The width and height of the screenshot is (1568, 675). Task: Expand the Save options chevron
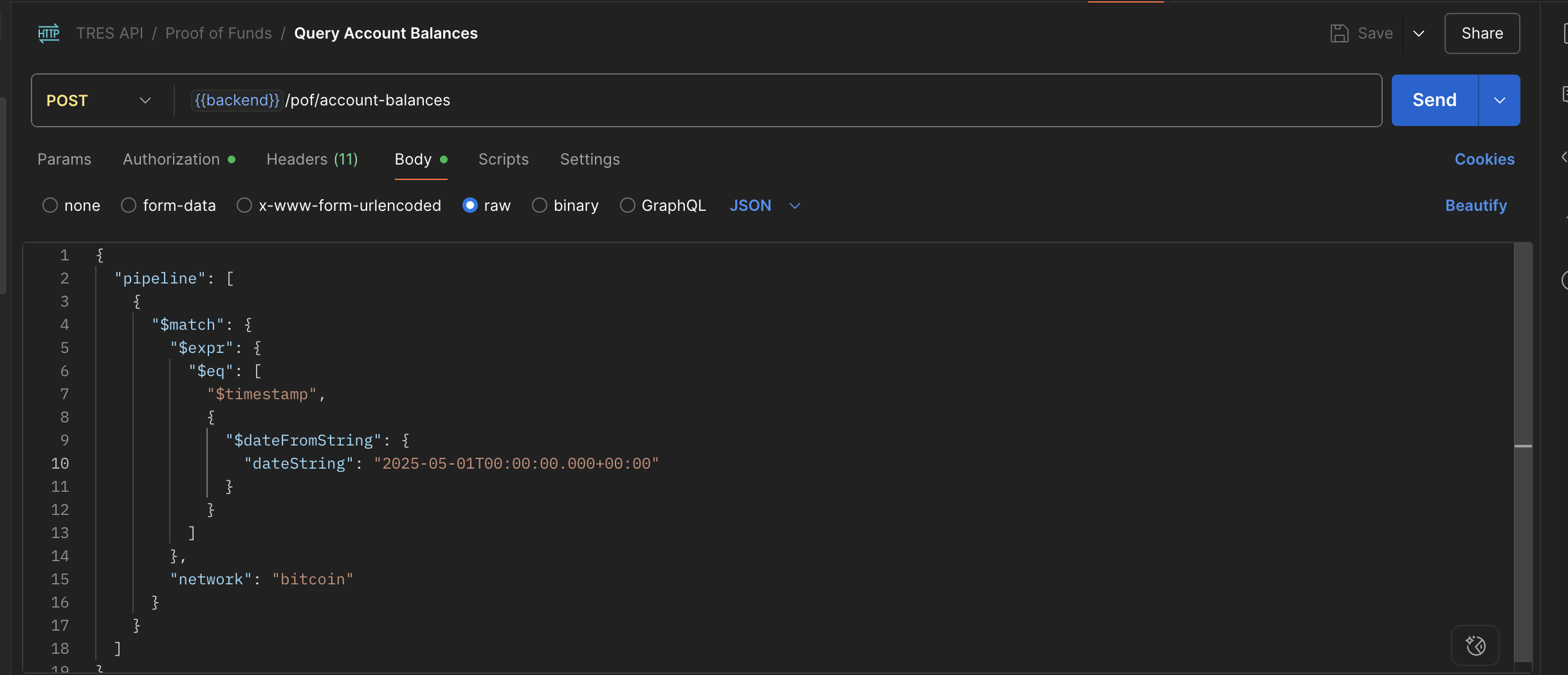1418,33
